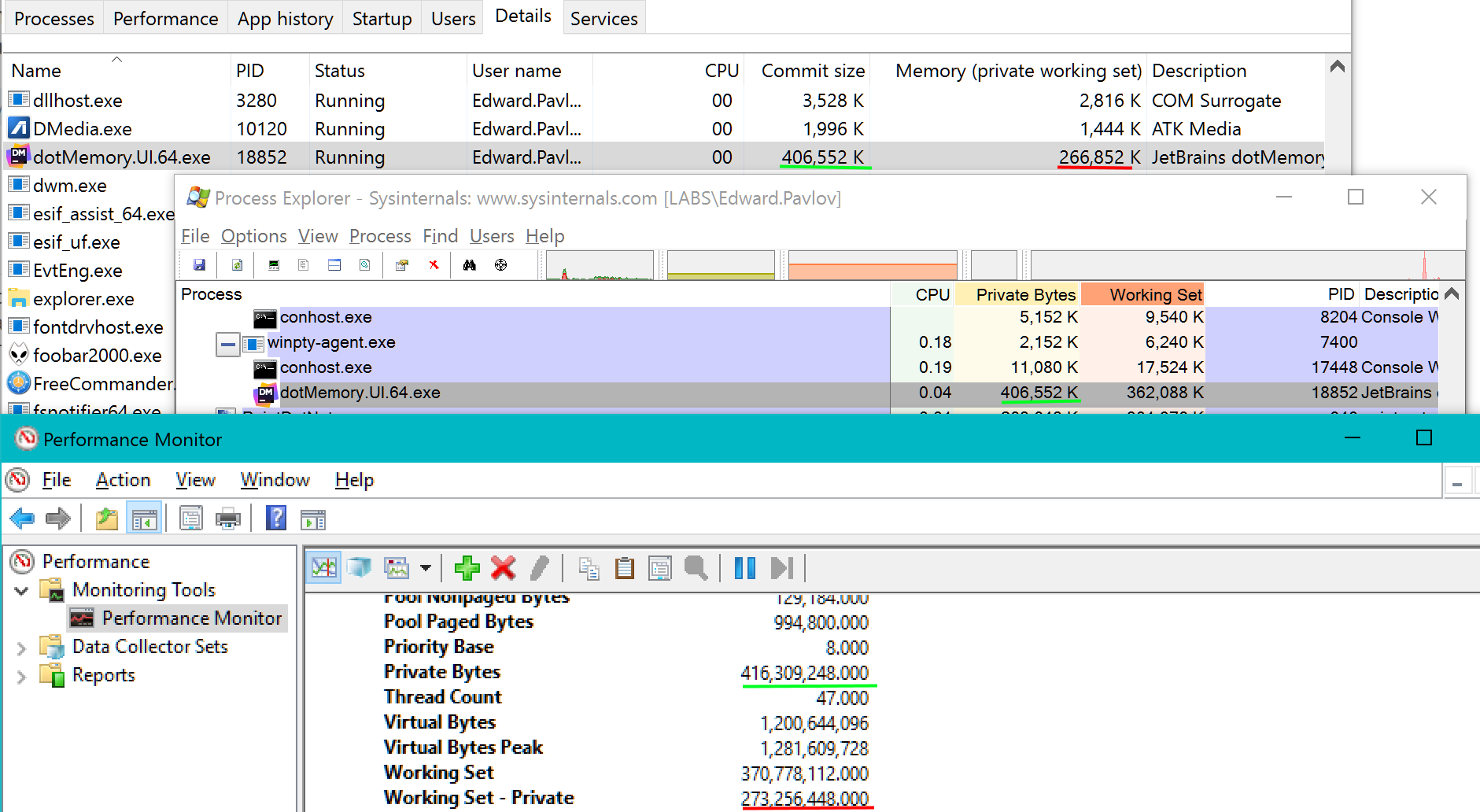Click the Zoom magnifier icon
Image resolution: width=1480 pixels, height=812 pixels.
pos(696,567)
